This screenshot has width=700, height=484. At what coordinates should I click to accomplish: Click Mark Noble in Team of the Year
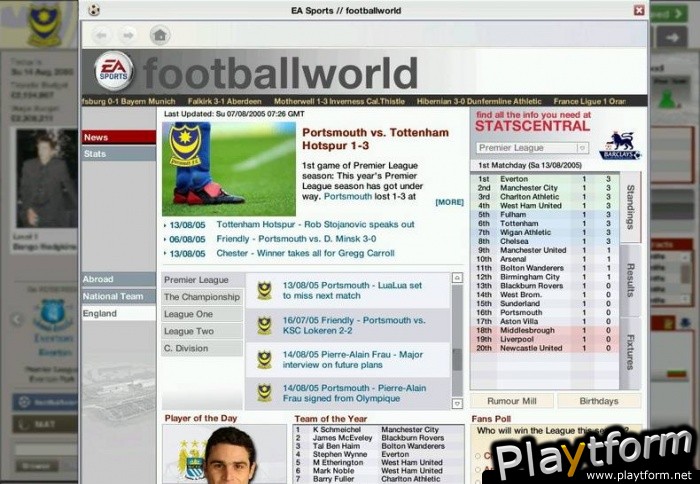pos(333,471)
